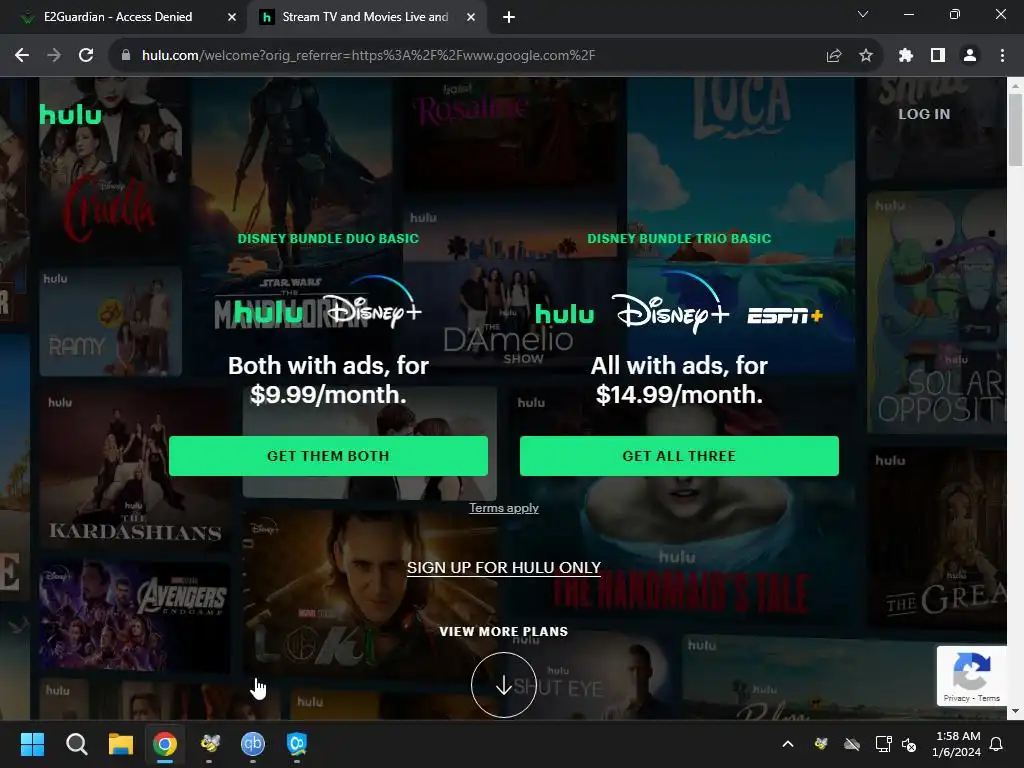
Task: Open the Windows Start menu
Action: pyautogui.click(x=32, y=744)
